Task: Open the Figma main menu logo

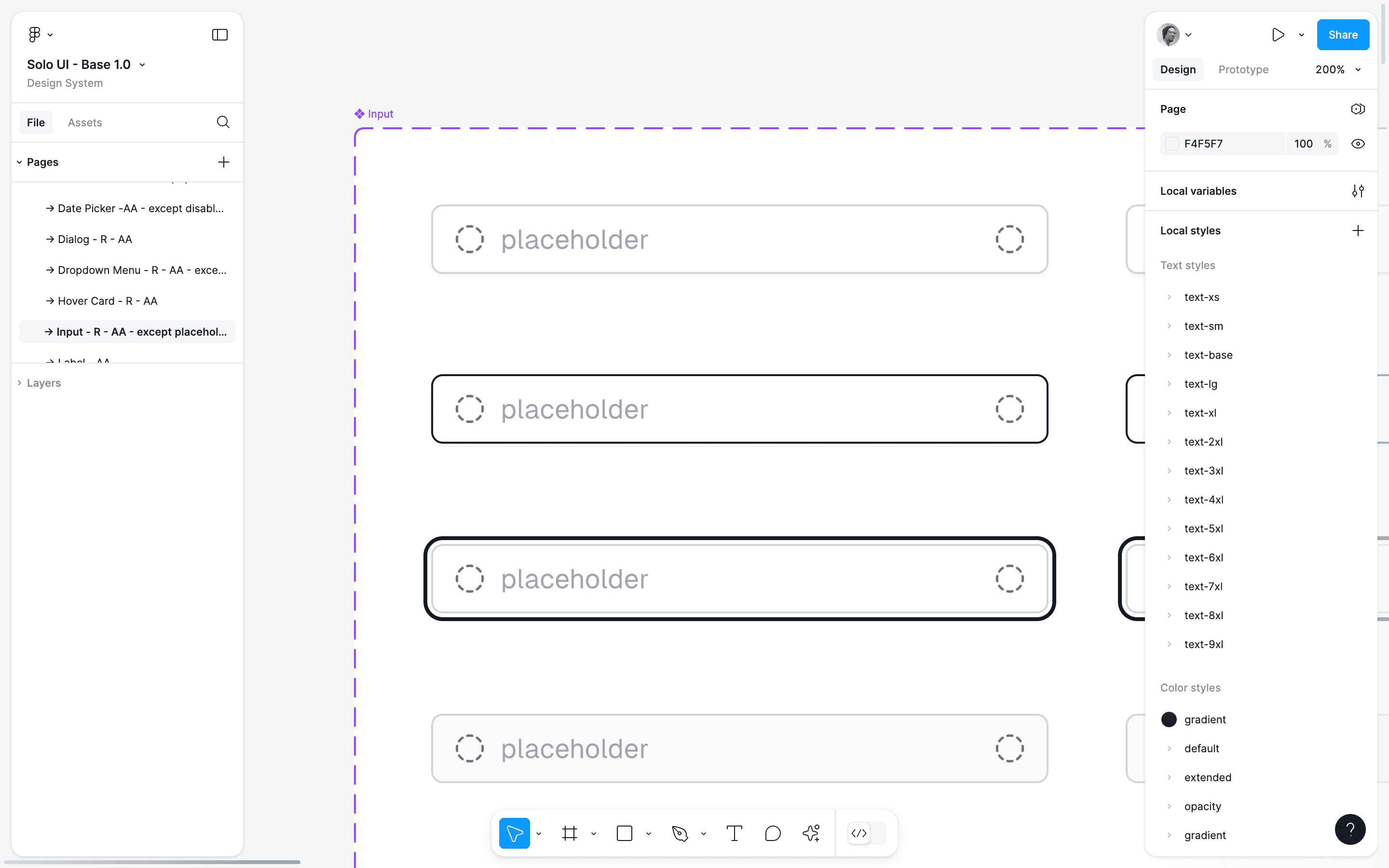Action: 34,34
